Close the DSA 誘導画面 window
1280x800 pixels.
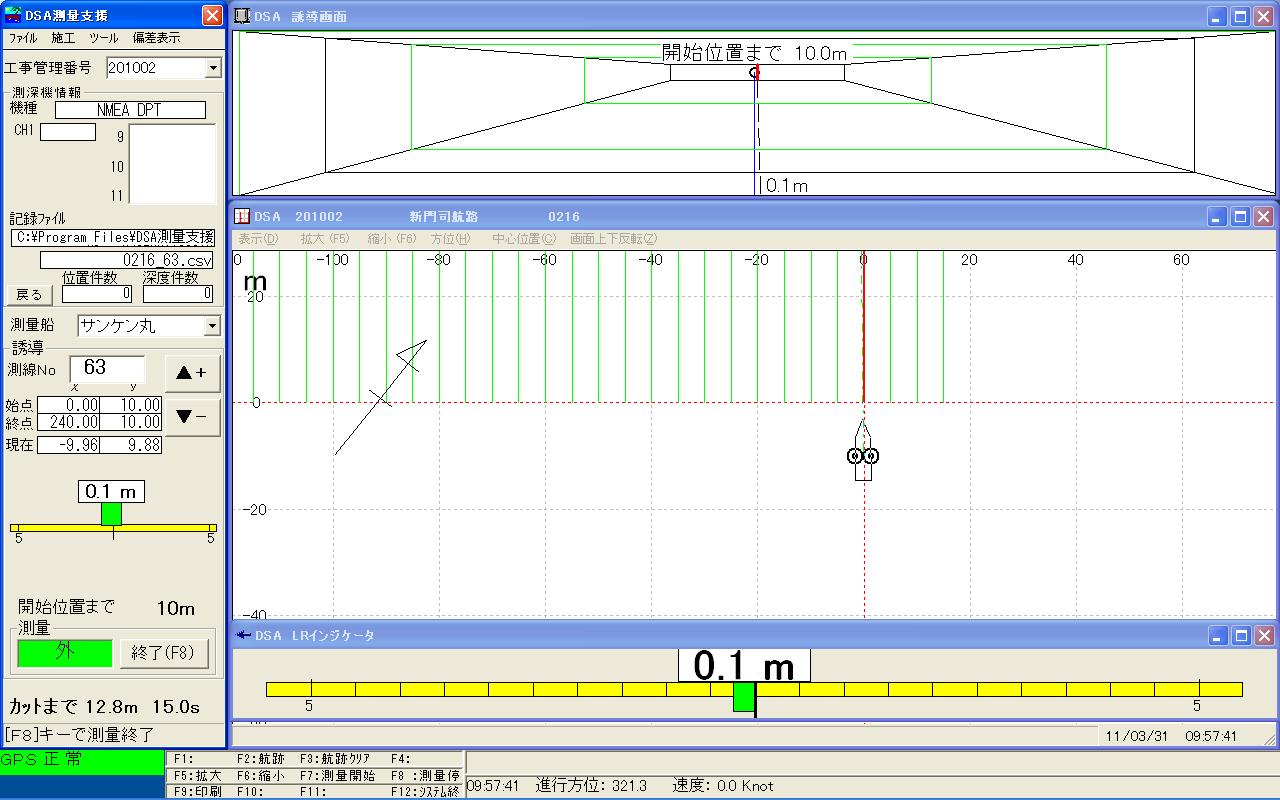(x=1264, y=17)
